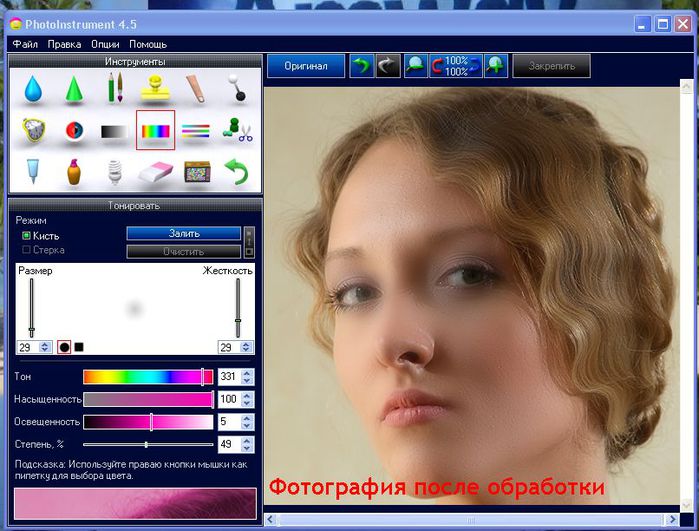699x531 pixels.
Task: Click the Очистить clear button
Action: click(x=184, y=251)
